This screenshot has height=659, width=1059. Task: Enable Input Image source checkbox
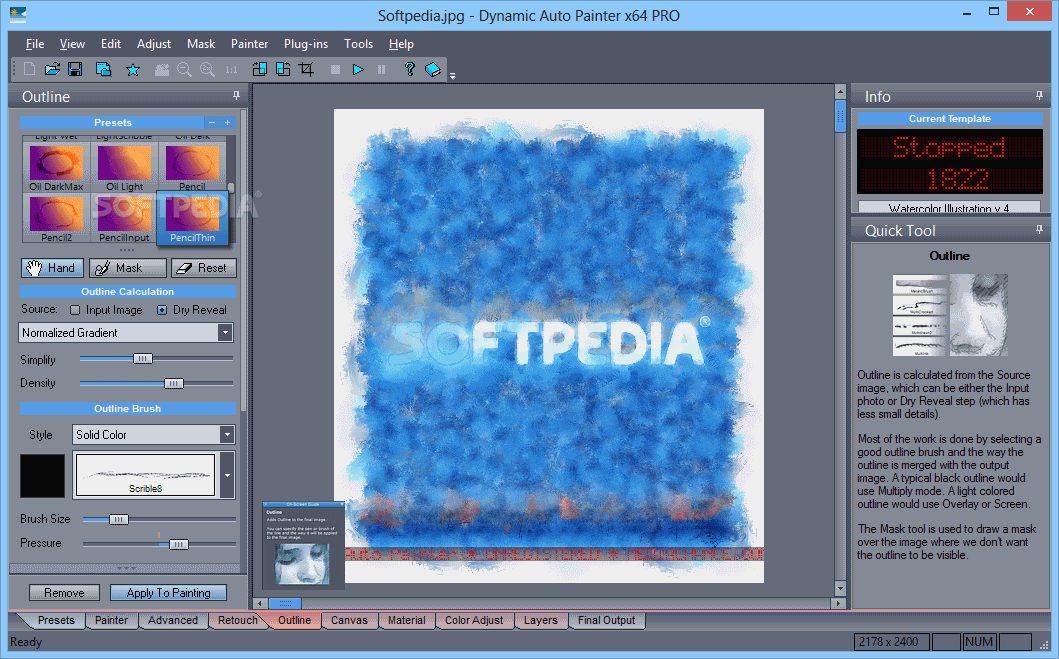75,310
